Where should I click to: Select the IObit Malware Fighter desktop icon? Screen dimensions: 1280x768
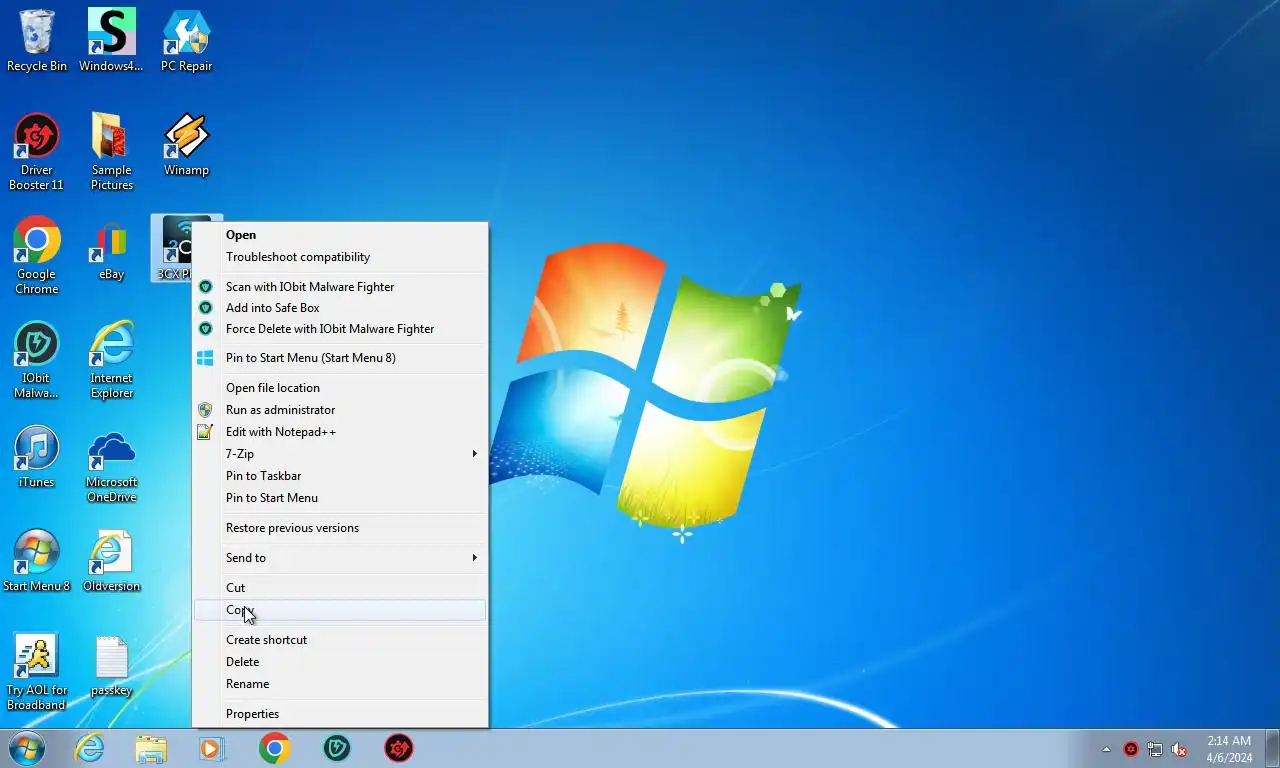[37, 360]
